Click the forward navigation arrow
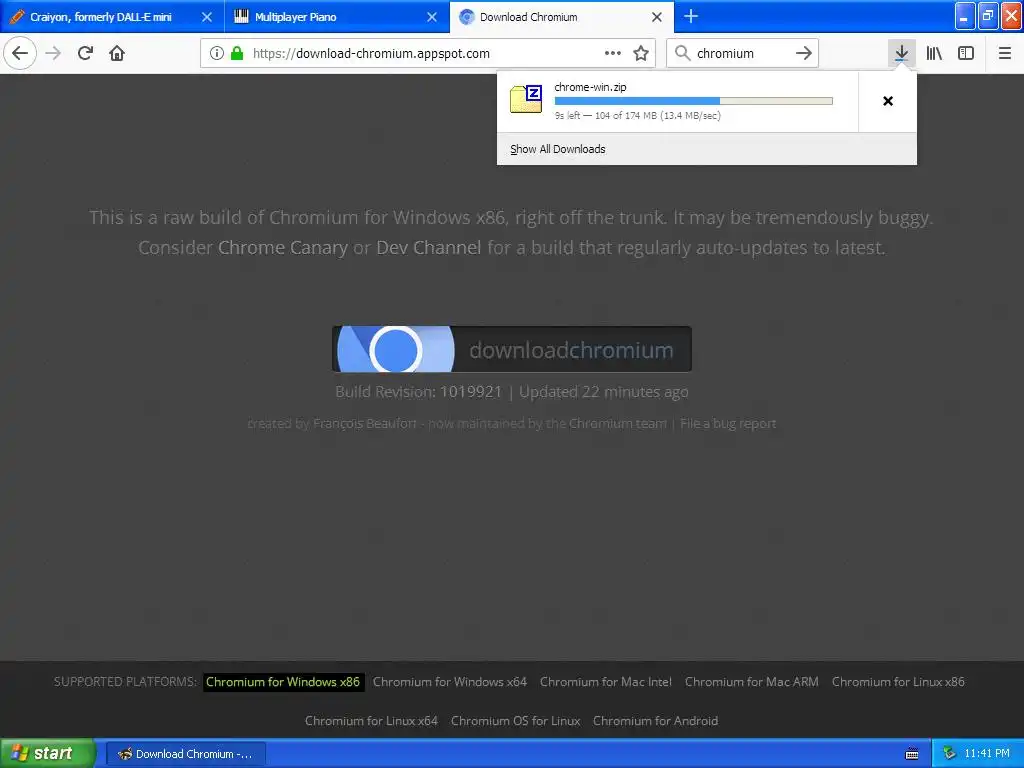Viewport: 1024px width, 768px height. tap(53, 53)
